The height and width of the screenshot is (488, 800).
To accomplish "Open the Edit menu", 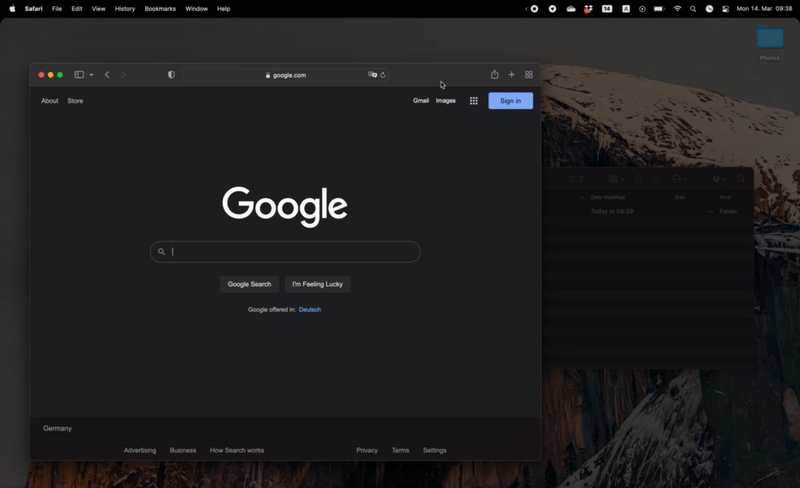I will point(77,9).
